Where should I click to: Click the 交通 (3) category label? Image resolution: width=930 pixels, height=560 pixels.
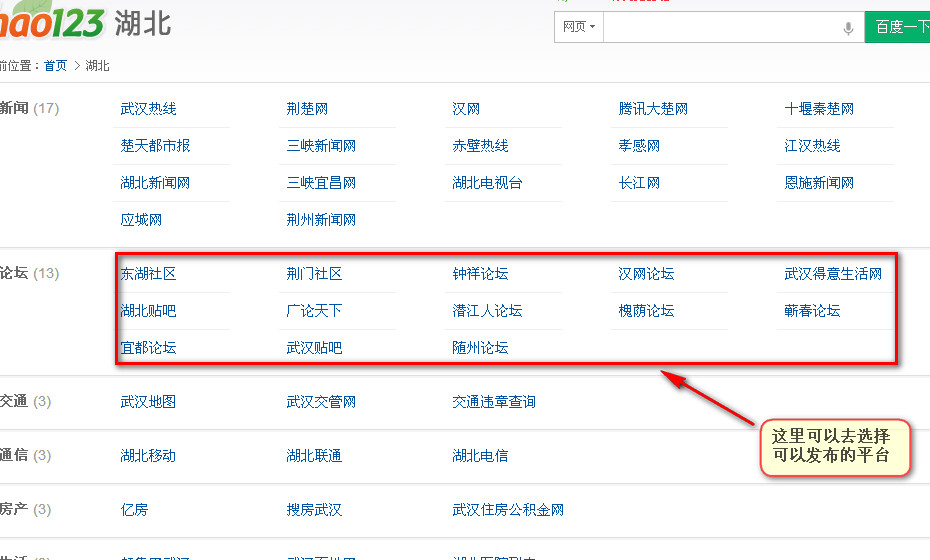point(26,402)
